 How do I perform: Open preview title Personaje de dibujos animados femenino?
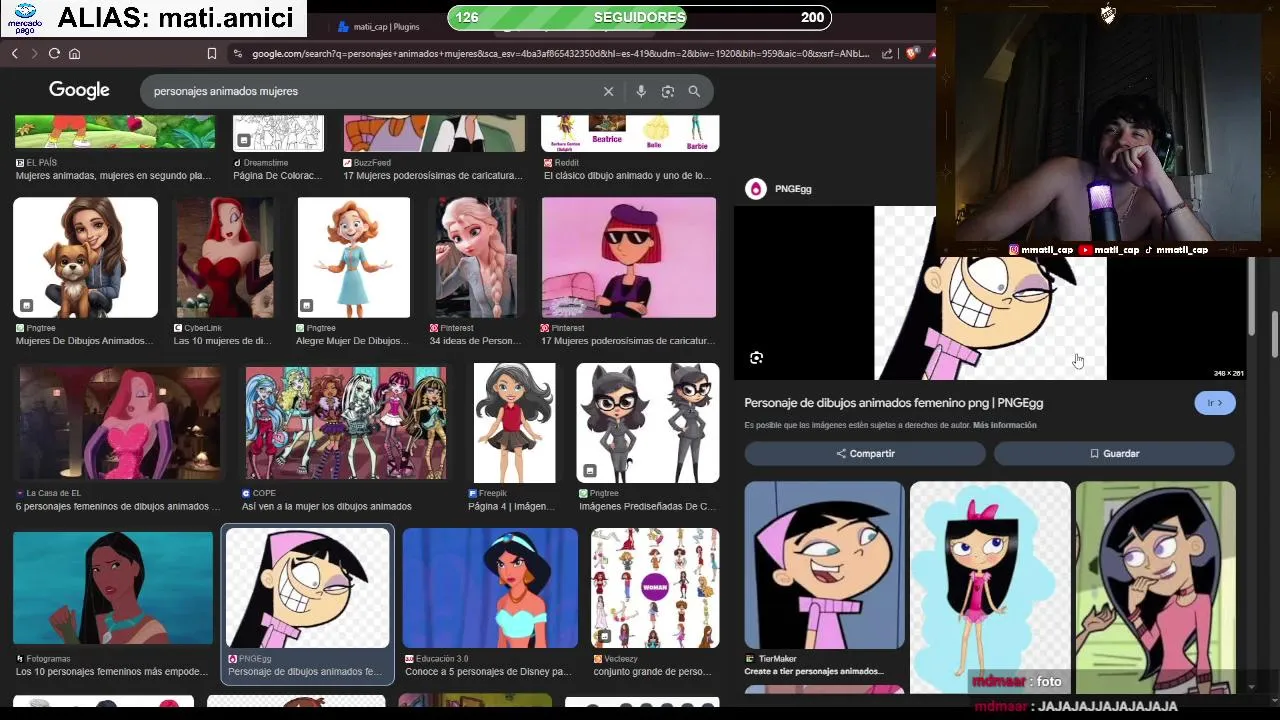pyautogui.click(x=893, y=403)
